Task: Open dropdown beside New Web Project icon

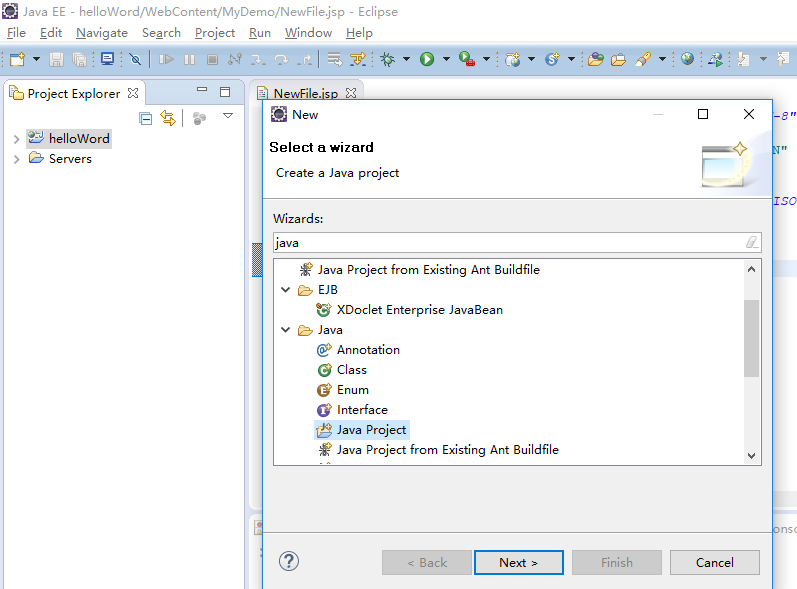Action: [532, 59]
